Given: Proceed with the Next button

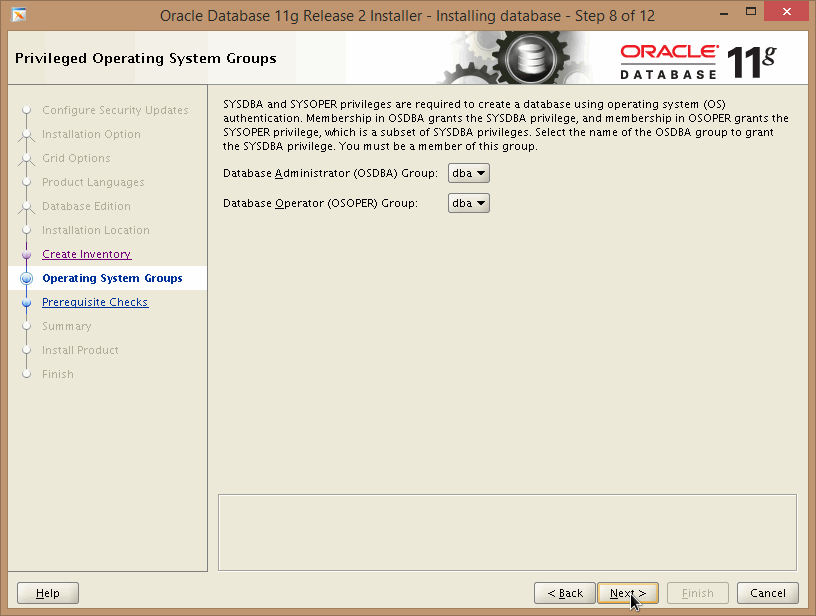Looking at the screenshot, I should pyautogui.click(x=628, y=593).
